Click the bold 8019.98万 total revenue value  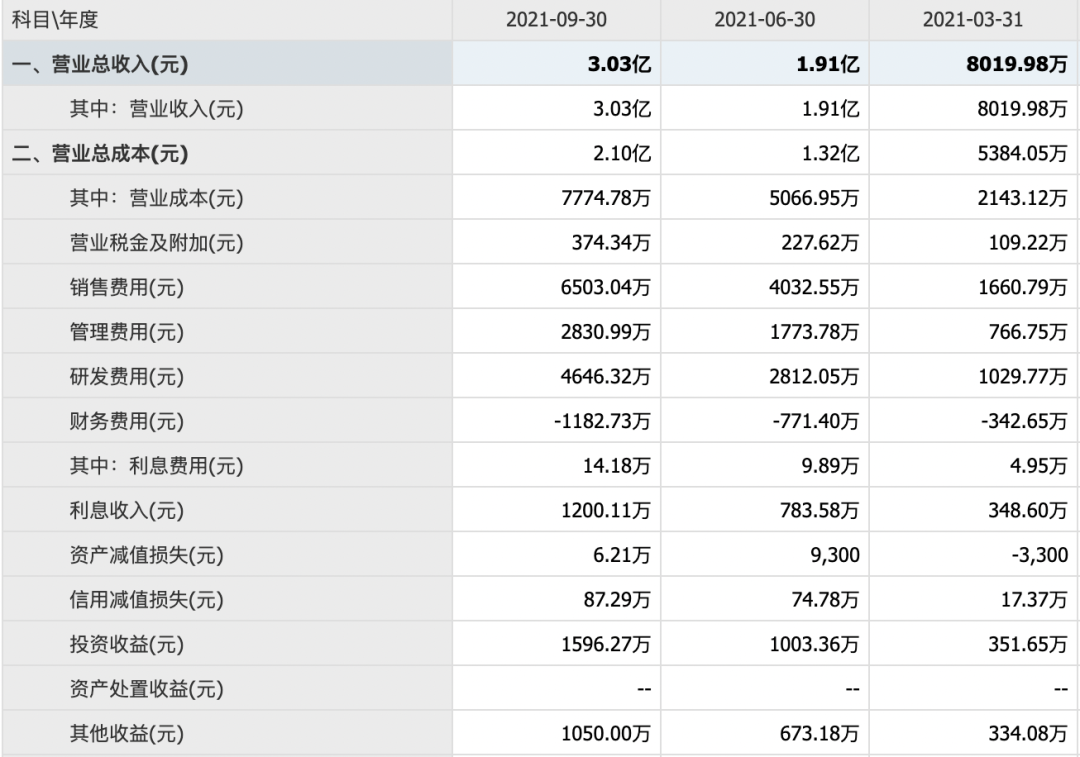[1017, 64]
